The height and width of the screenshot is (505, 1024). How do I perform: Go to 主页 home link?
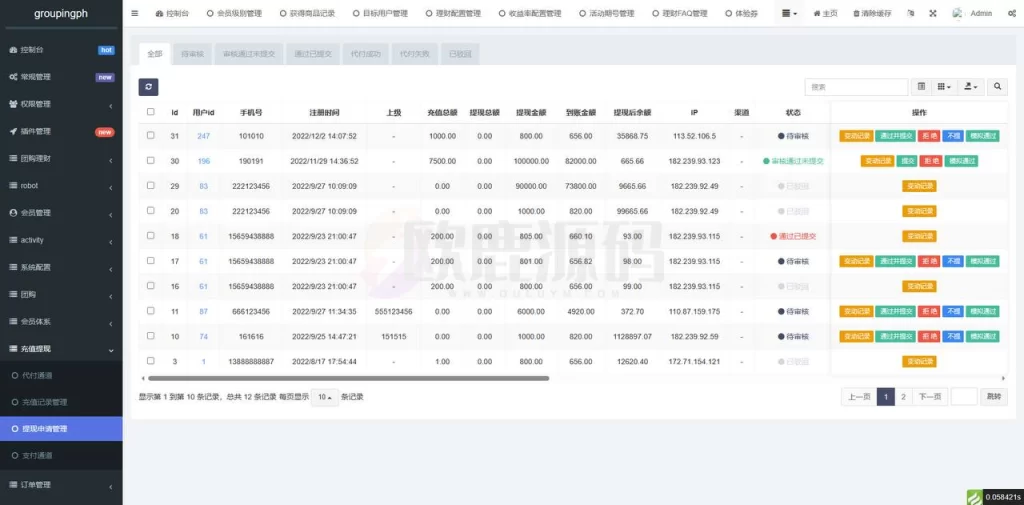tap(825, 13)
